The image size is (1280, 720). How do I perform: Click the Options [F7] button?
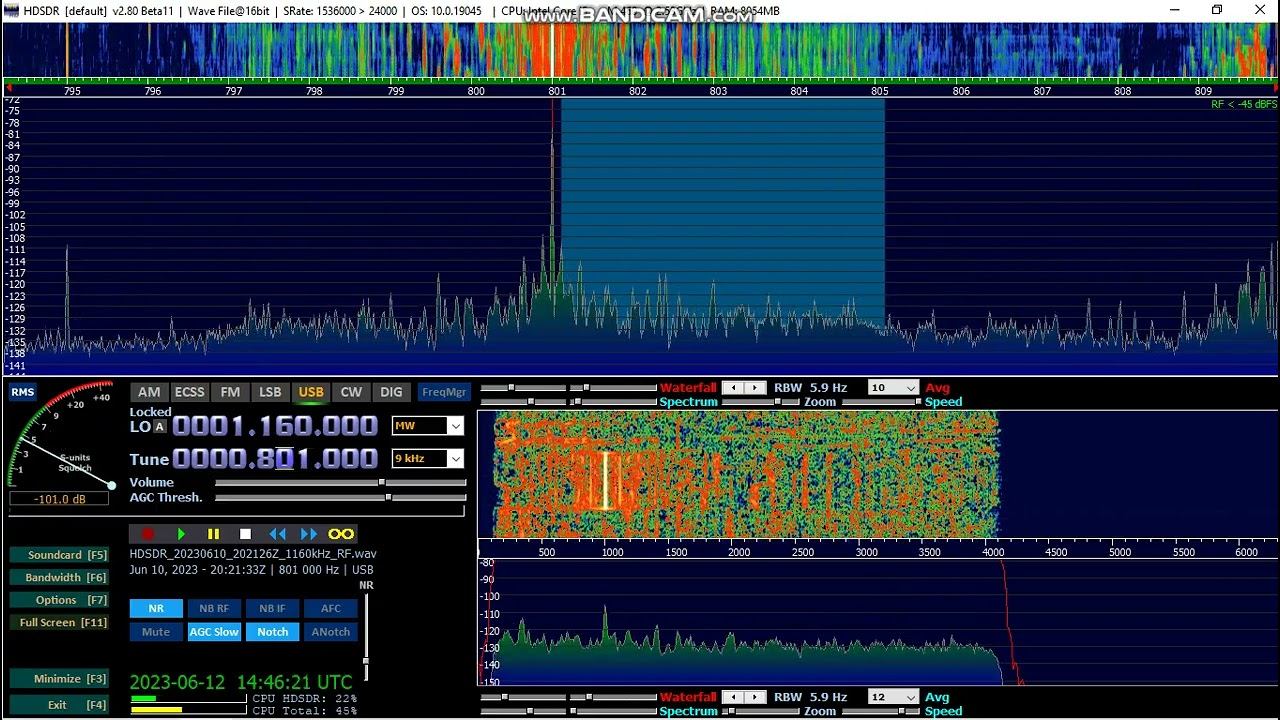(x=59, y=600)
